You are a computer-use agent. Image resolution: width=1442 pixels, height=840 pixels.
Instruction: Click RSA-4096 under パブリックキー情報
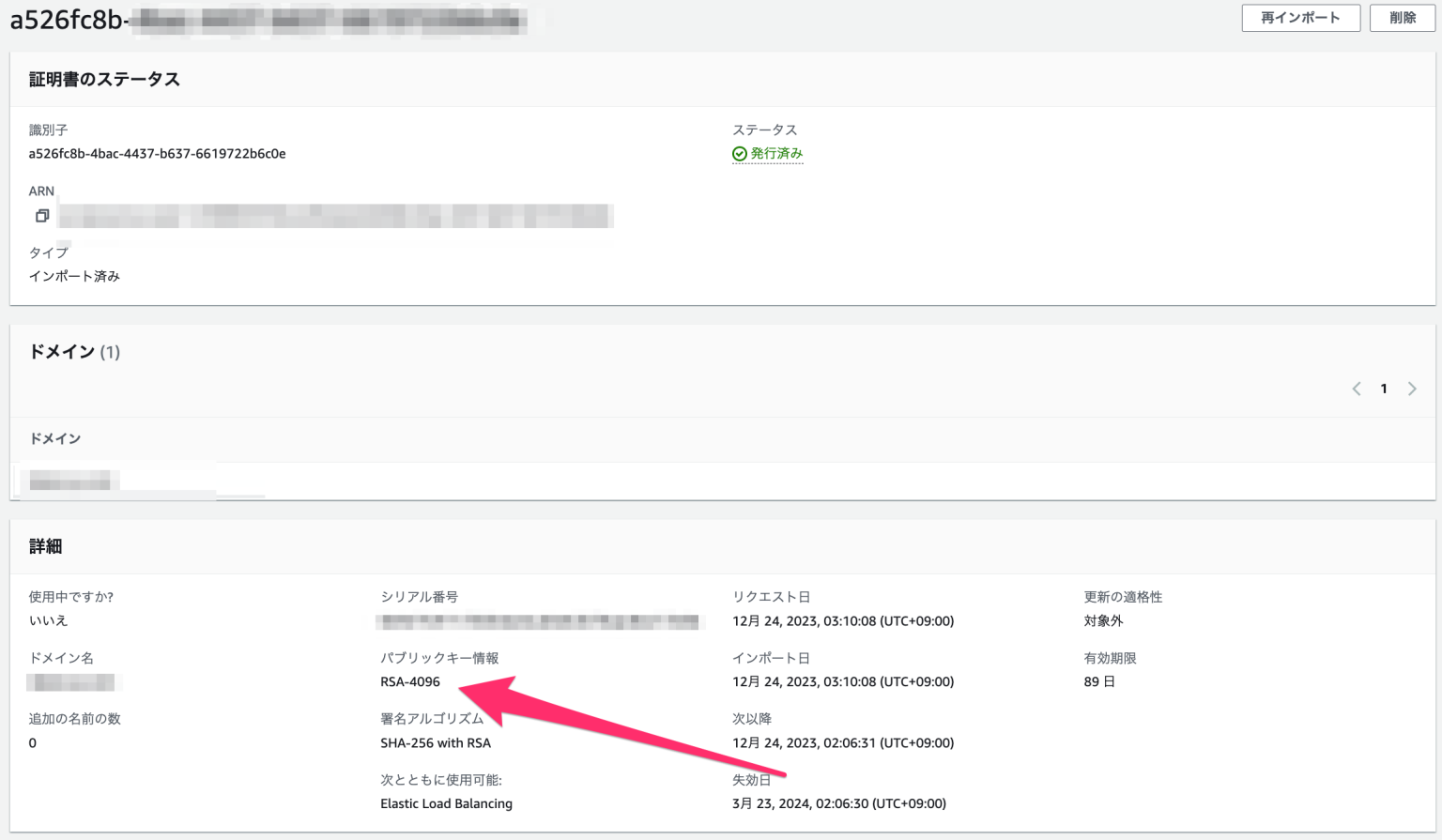point(410,682)
